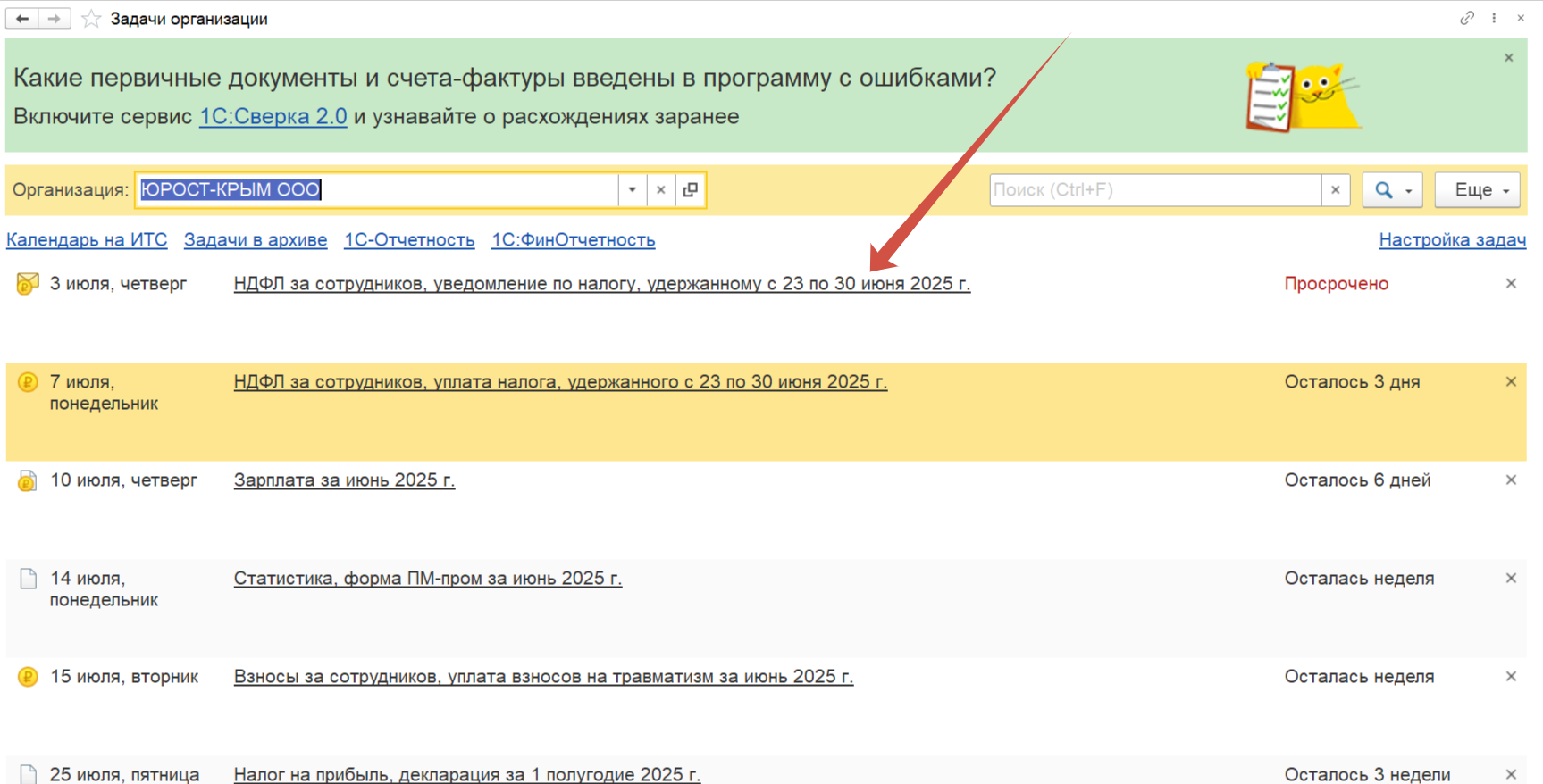Open the organization form with the open icon
Screen dimensions: 1543x784
(x=691, y=190)
